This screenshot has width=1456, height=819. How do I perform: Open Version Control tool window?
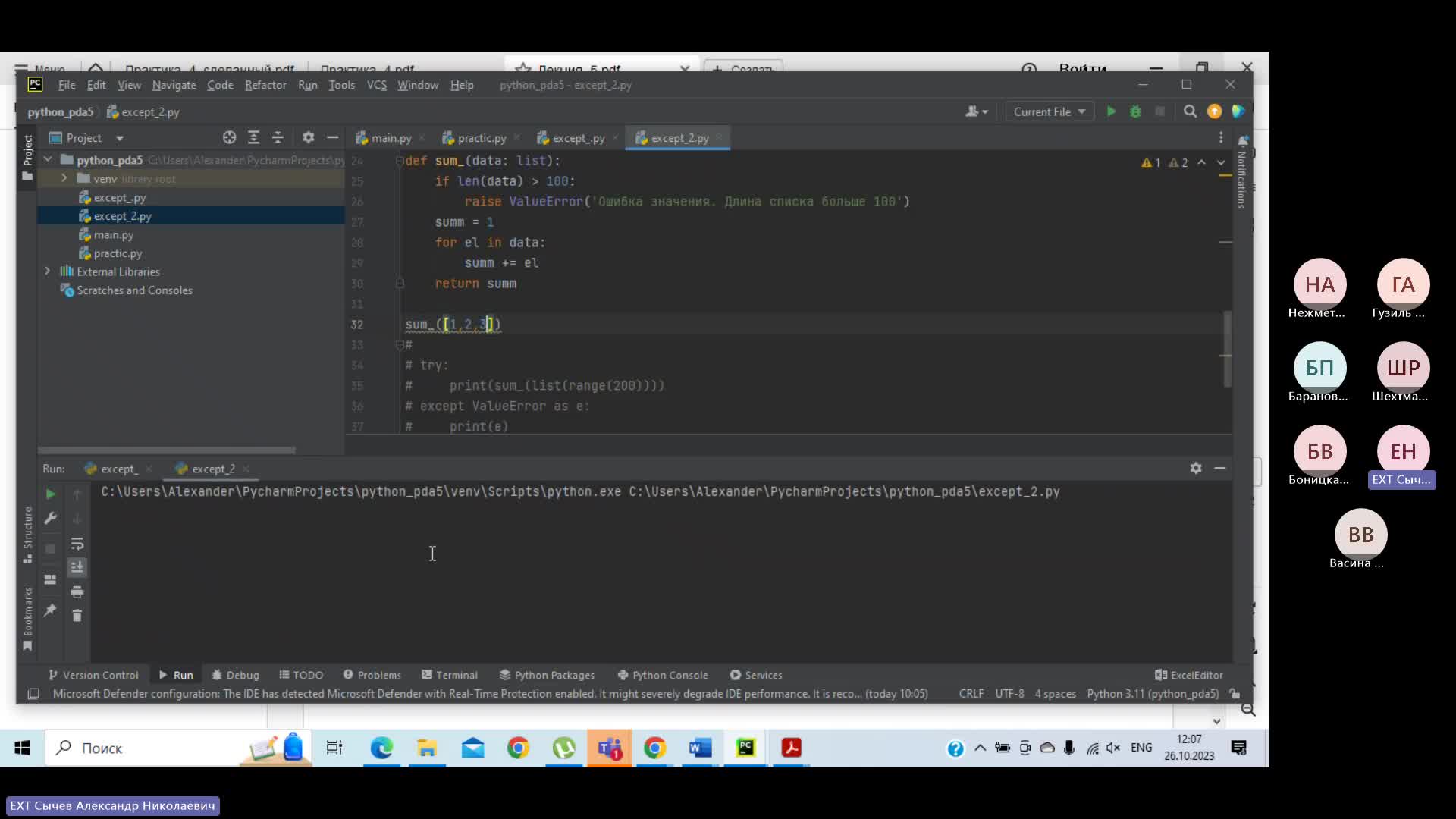[93, 675]
